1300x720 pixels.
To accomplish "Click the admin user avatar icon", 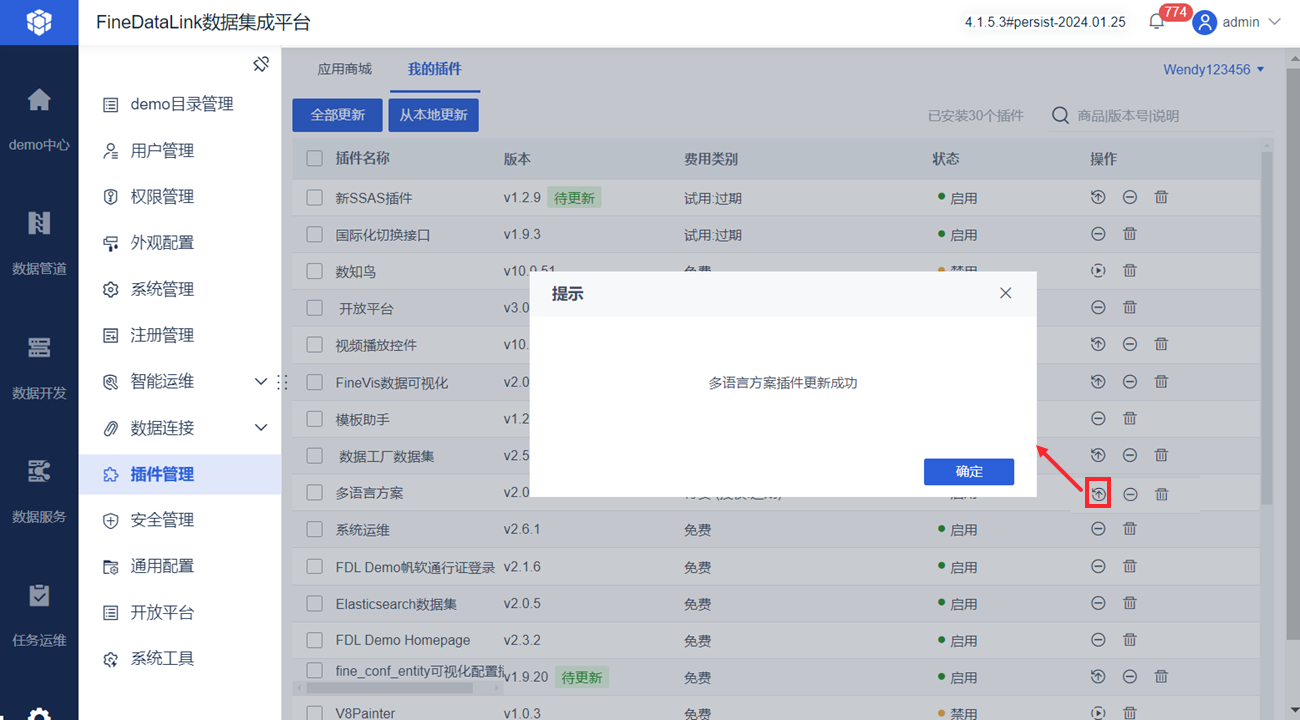I will click(1205, 22).
